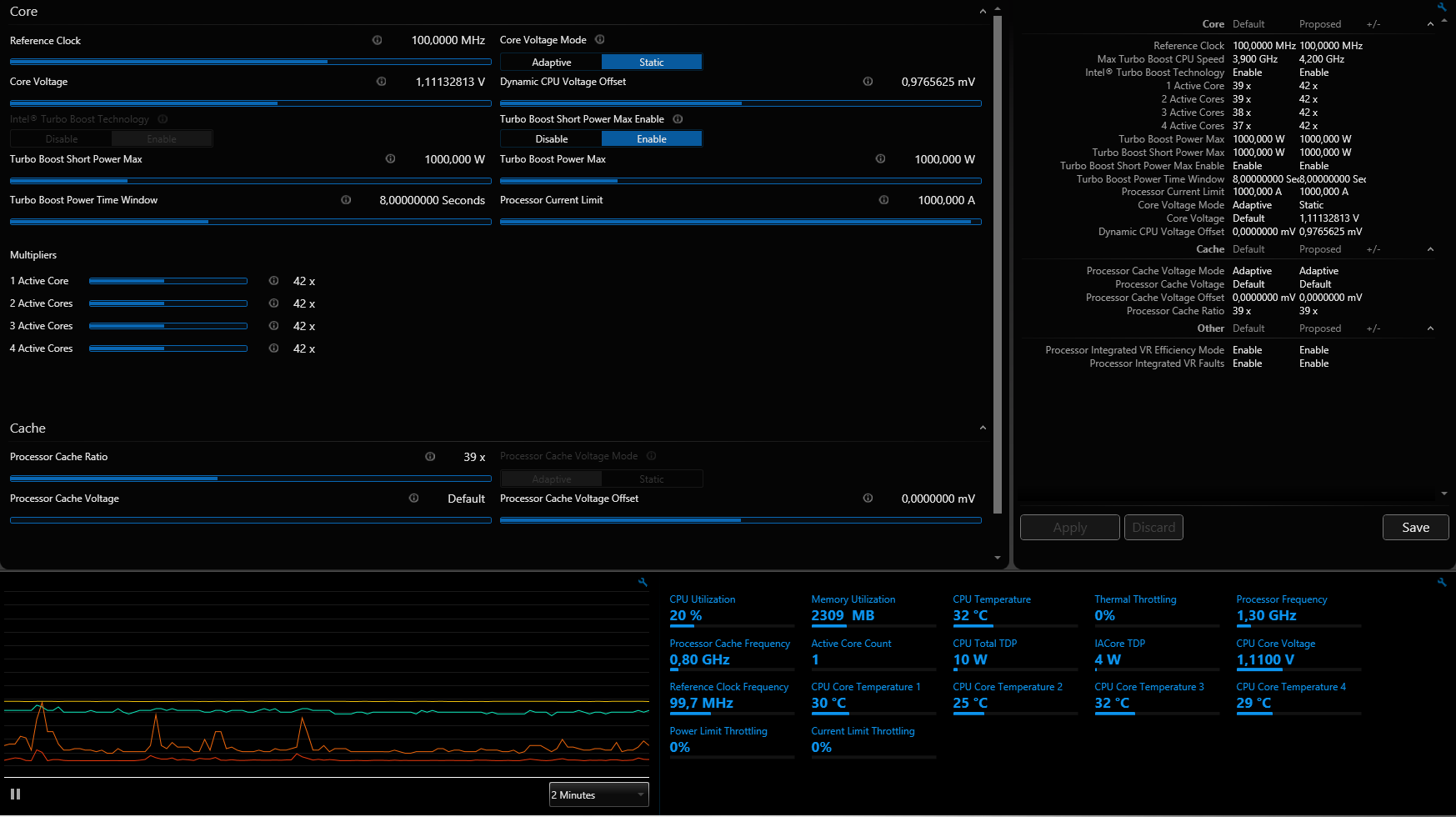
Task: Click the CPU Utilization monitor tile
Action: click(732, 610)
